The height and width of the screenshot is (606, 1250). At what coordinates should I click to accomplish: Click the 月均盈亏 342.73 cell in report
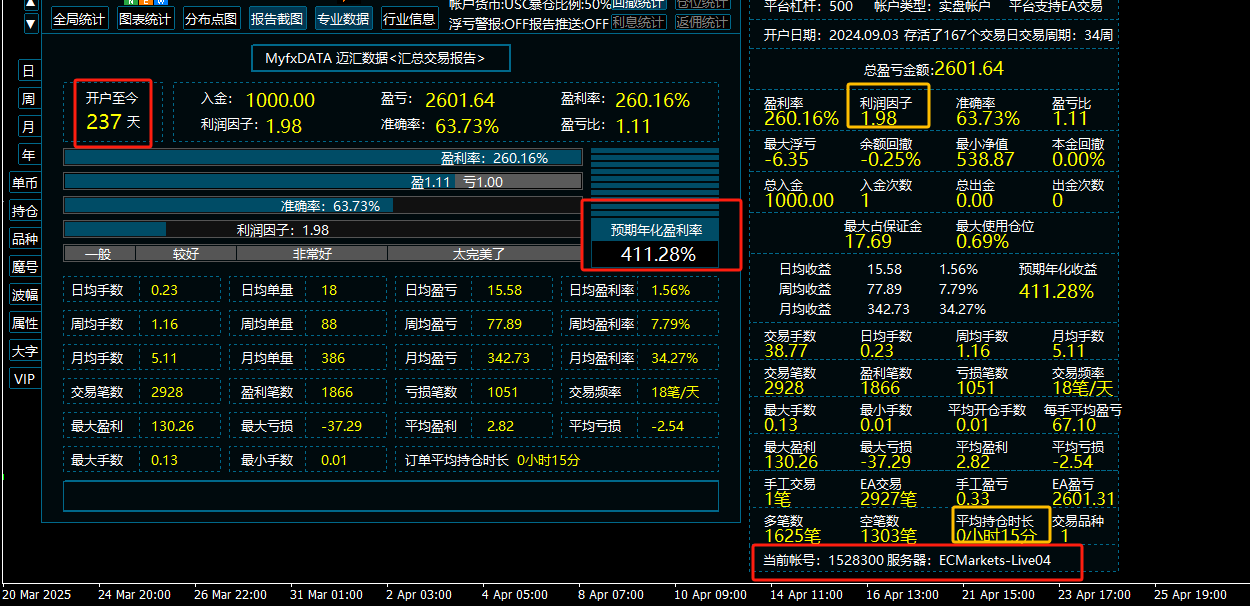pos(474,358)
